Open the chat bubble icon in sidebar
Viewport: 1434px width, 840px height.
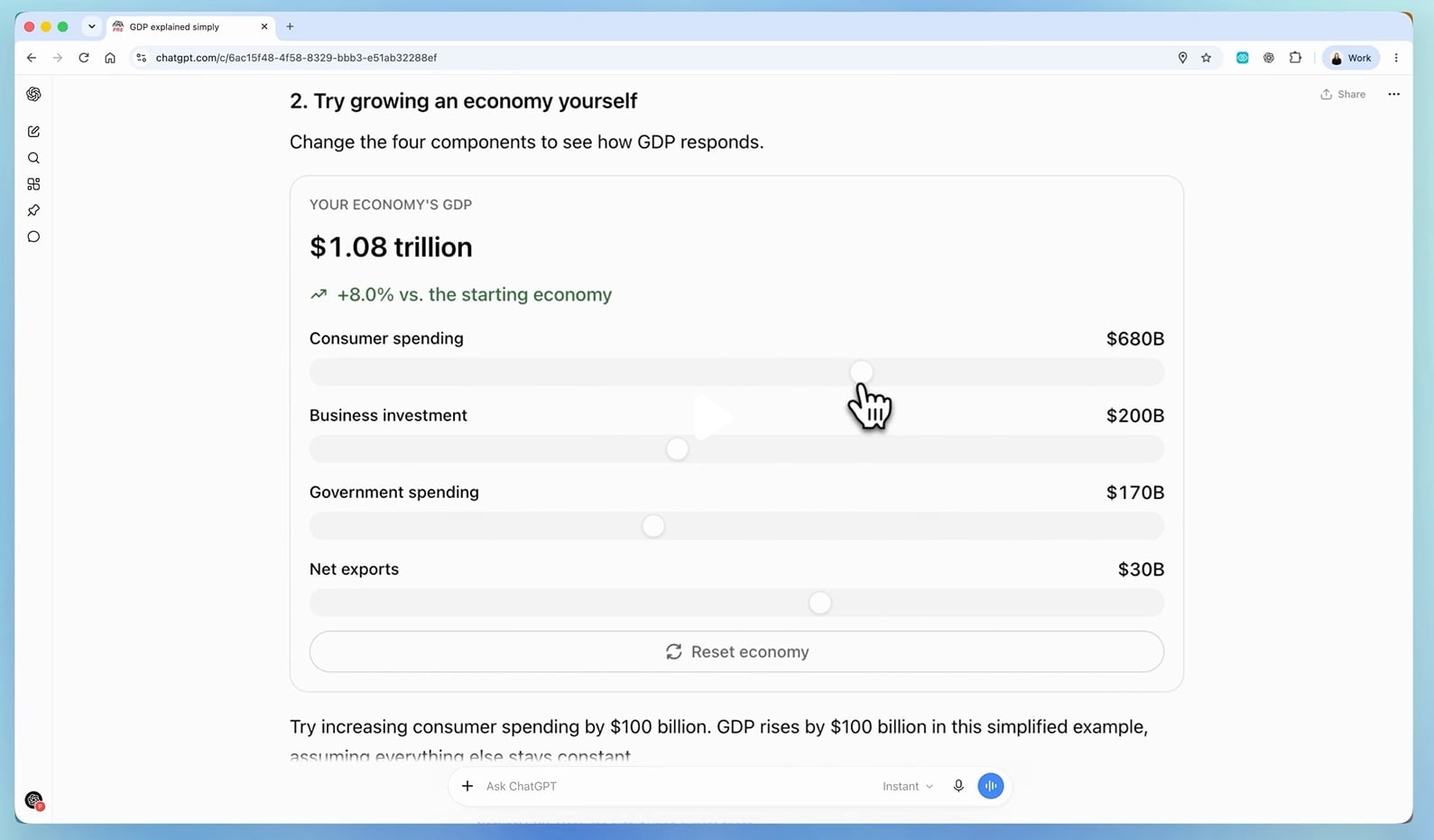33,236
